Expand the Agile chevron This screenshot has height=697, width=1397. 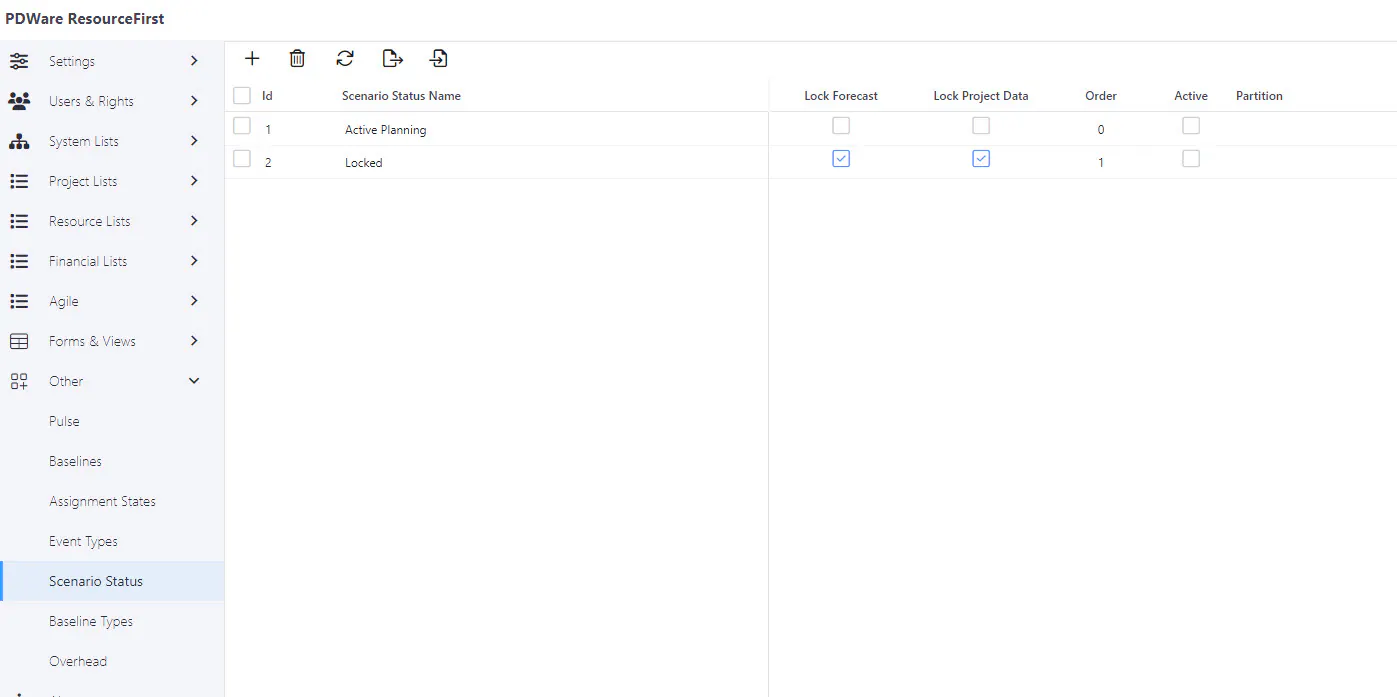point(194,301)
